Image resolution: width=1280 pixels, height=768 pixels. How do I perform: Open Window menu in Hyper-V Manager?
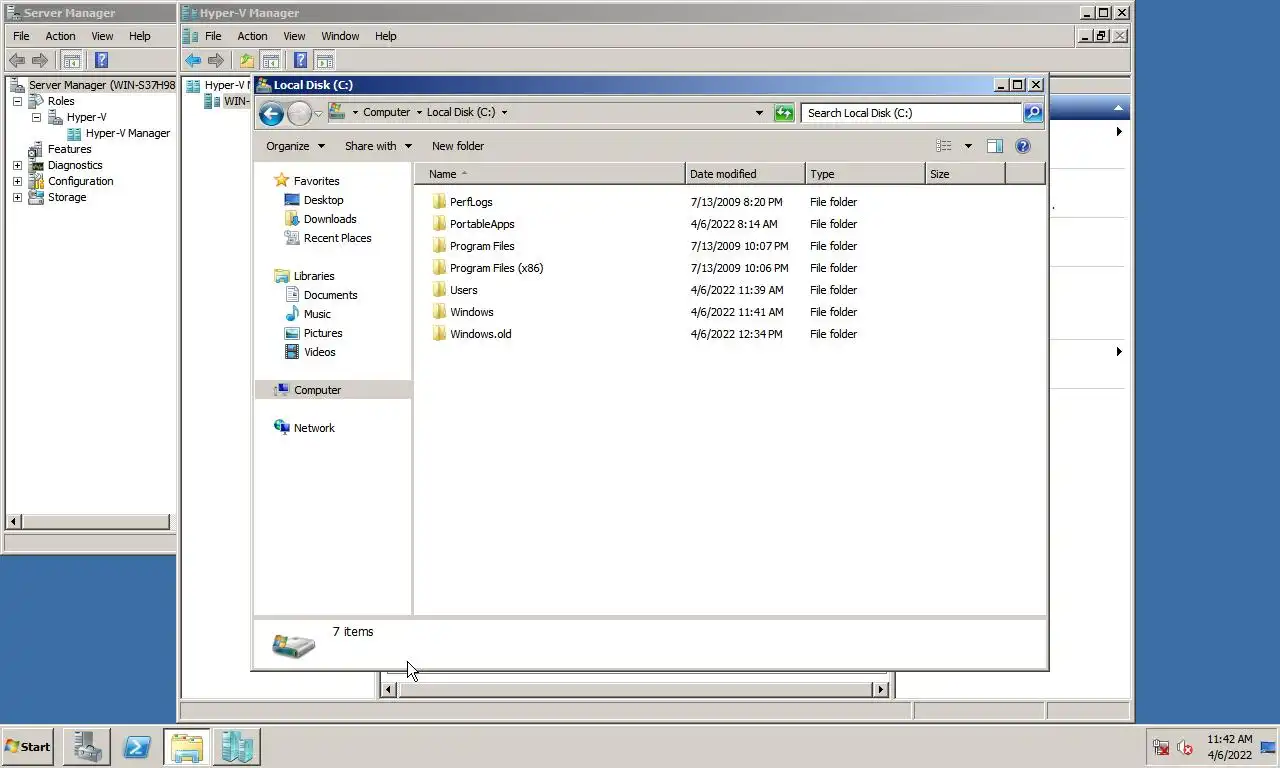[340, 36]
